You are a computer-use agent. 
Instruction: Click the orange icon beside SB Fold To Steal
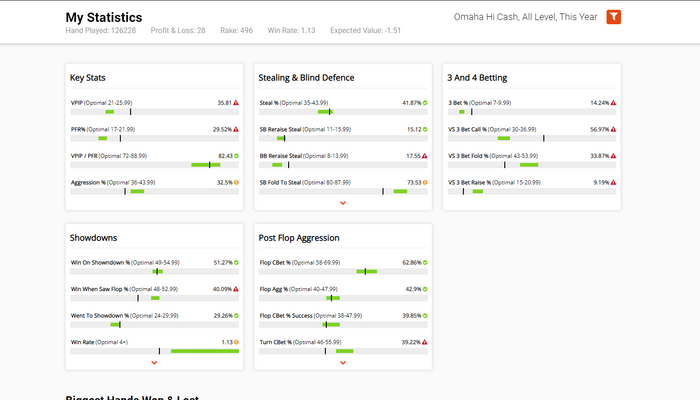pos(425,182)
